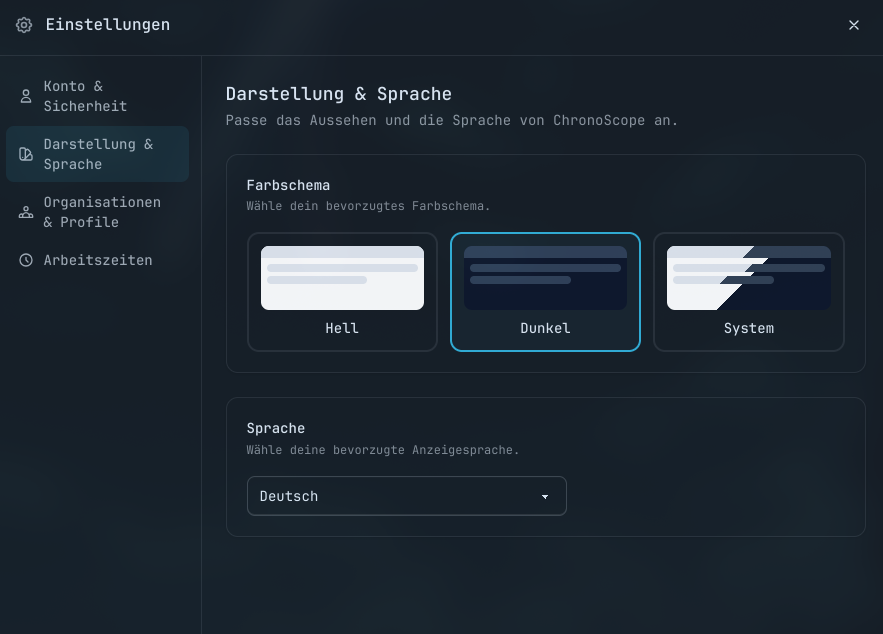The image size is (883, 634).
Task: Click text 'Wähle dein bevorzugtes Farbschema.'
Action: (368, 206)
